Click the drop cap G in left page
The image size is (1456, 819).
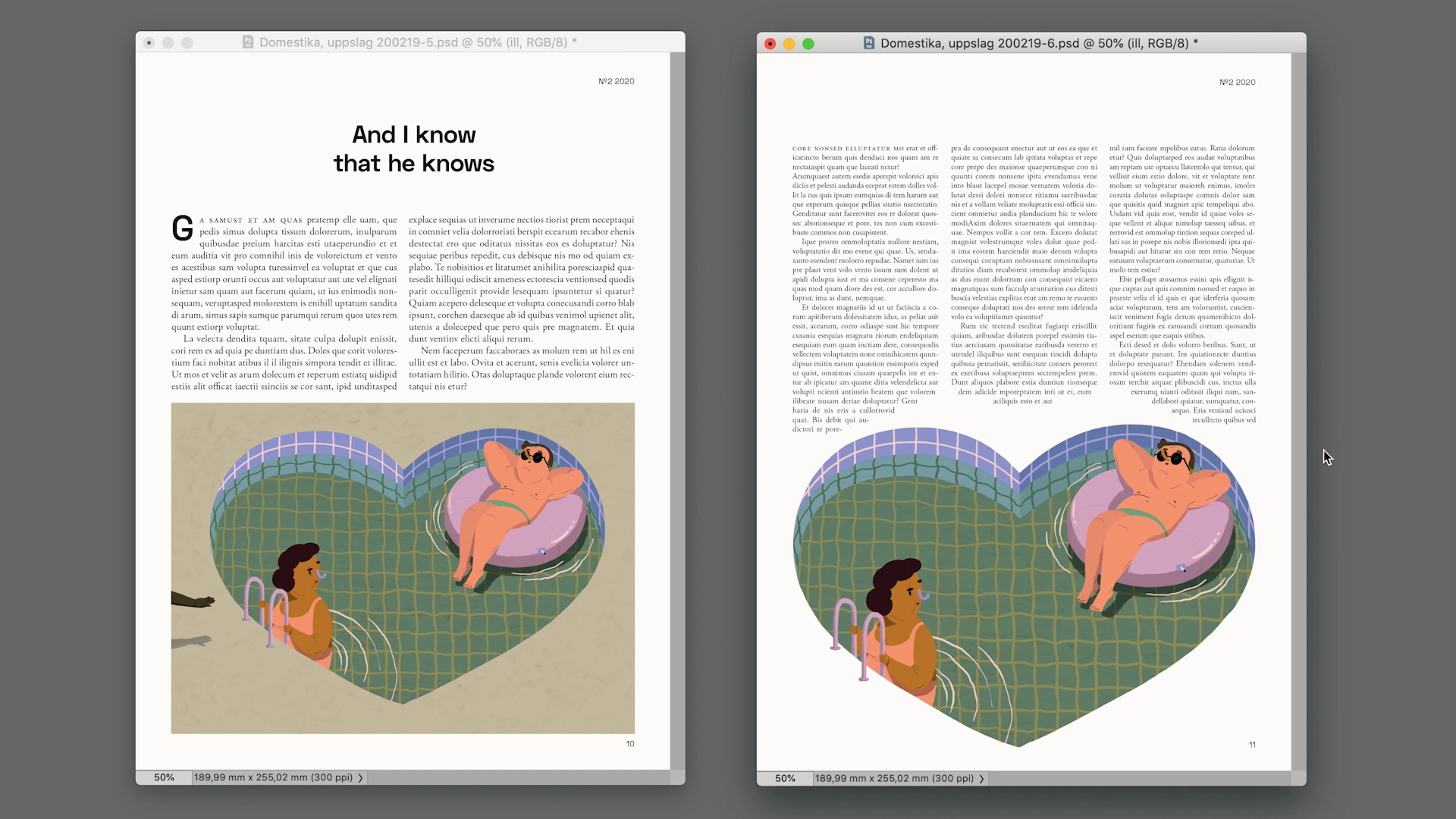tap(182, 228)
